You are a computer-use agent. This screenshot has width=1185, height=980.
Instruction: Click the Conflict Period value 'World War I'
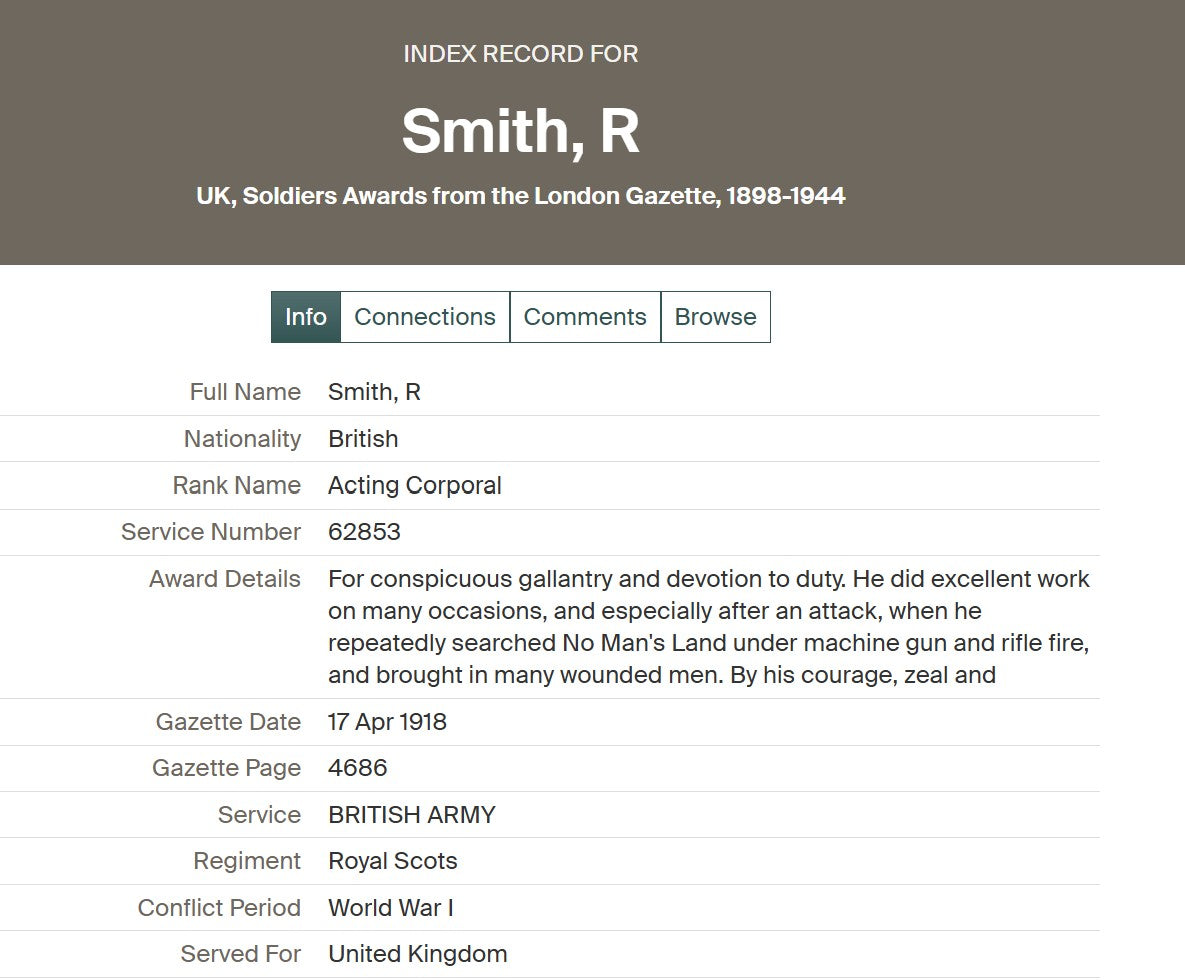[390, 908]
